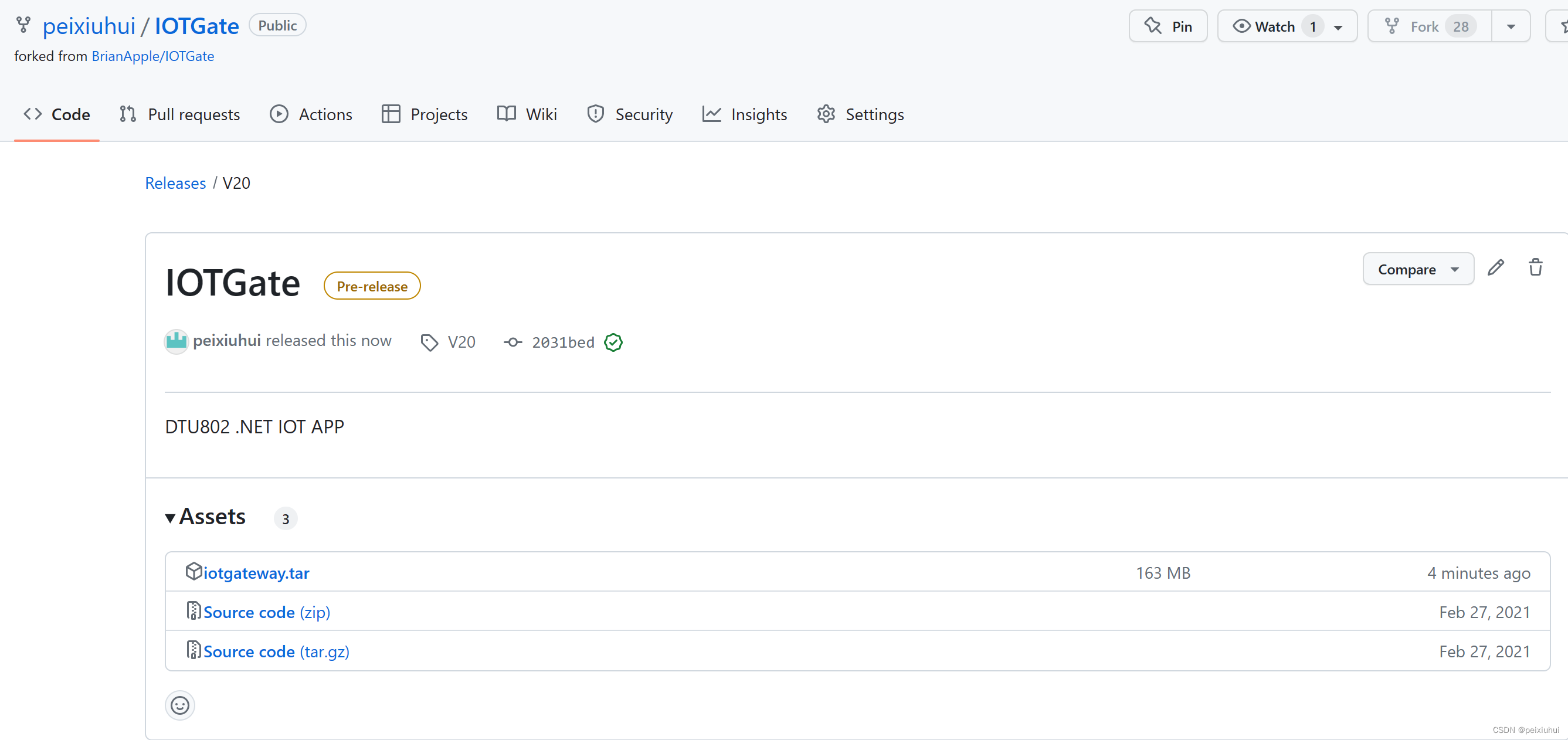1568x740 pixels.
Task: Click the trash delete release icon
Action: (x=1535, y=268)
